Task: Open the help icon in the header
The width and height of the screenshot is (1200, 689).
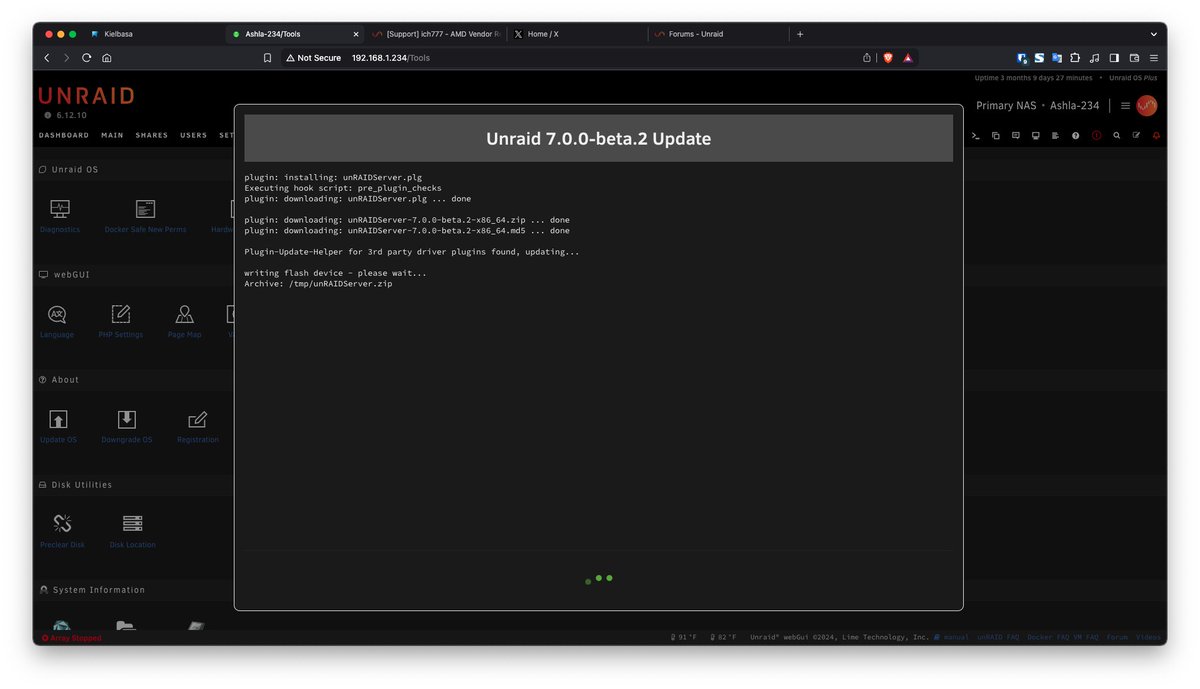Action: 1075,135
